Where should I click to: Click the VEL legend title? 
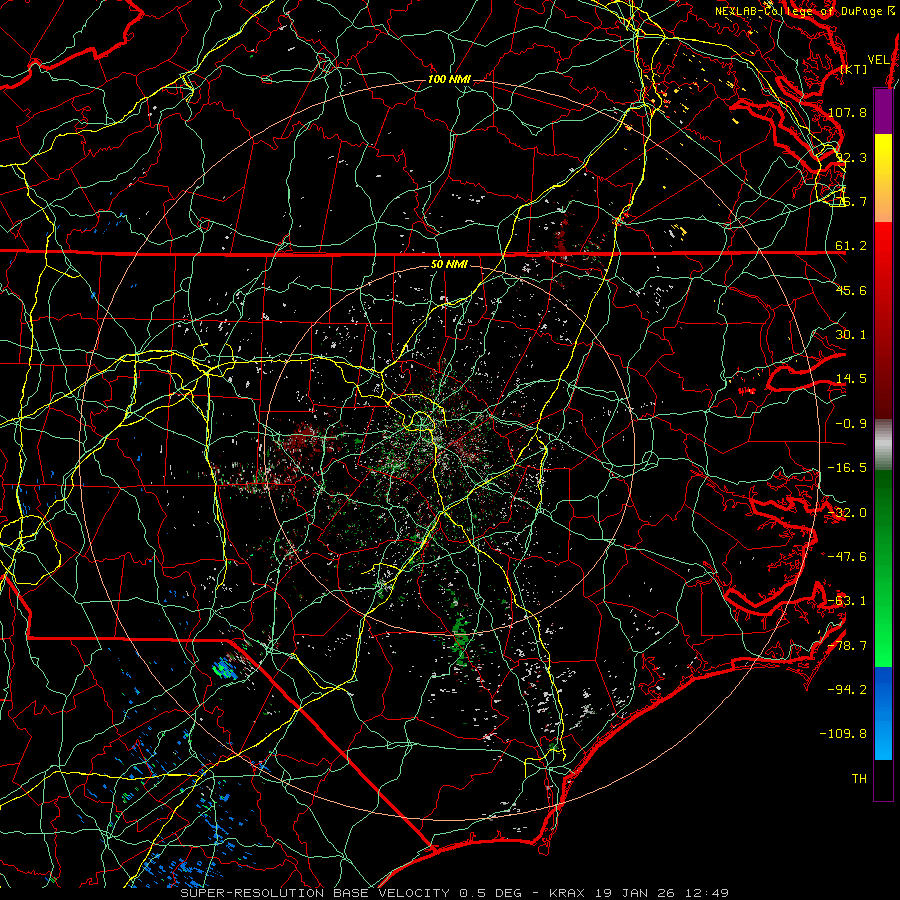[878, 60]
